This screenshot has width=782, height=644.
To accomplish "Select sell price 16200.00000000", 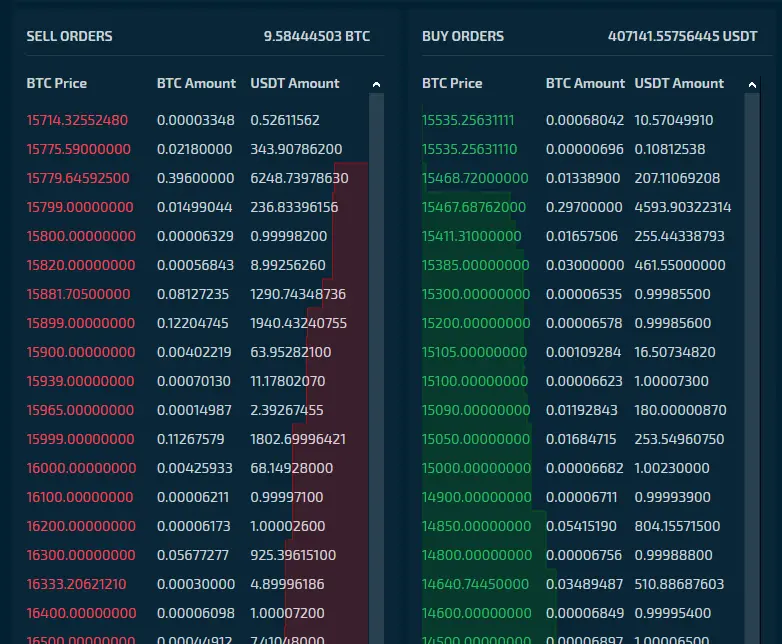I will click(x=81, y=526).
